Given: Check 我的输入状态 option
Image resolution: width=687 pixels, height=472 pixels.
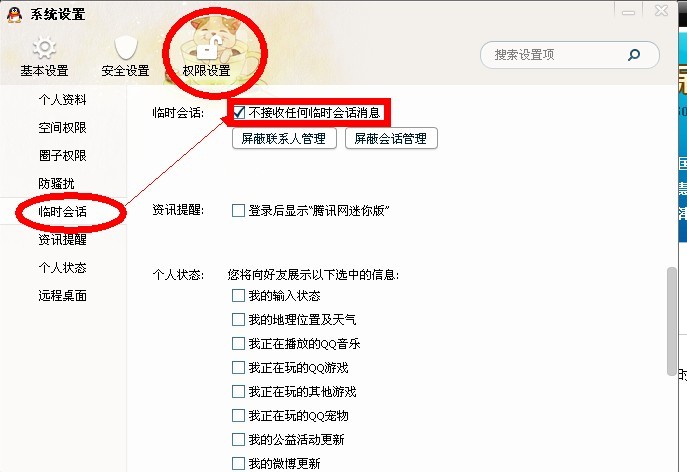Looking at the screenshot, I should 238,295.
